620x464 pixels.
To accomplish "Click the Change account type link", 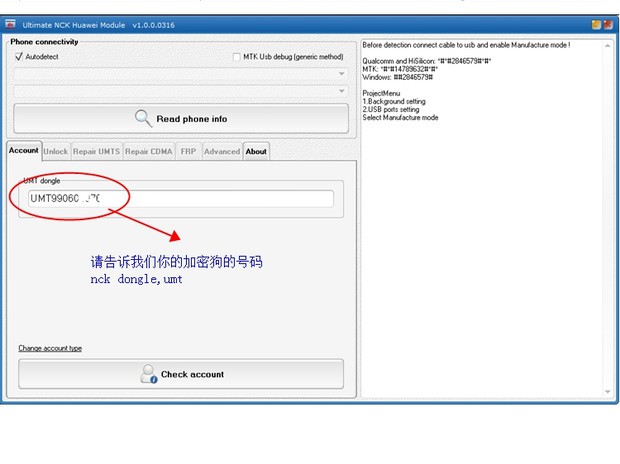I will click(x=50, y=348).
